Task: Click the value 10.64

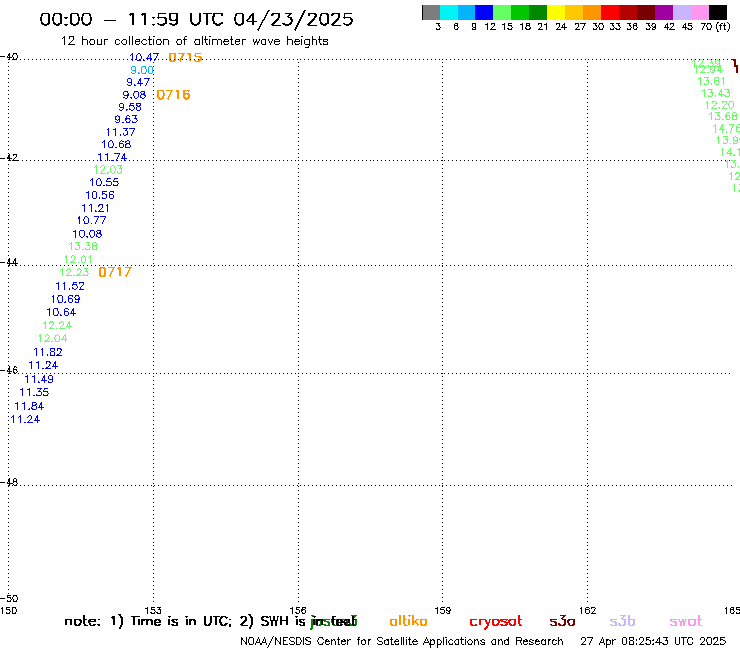Action: 61,312
